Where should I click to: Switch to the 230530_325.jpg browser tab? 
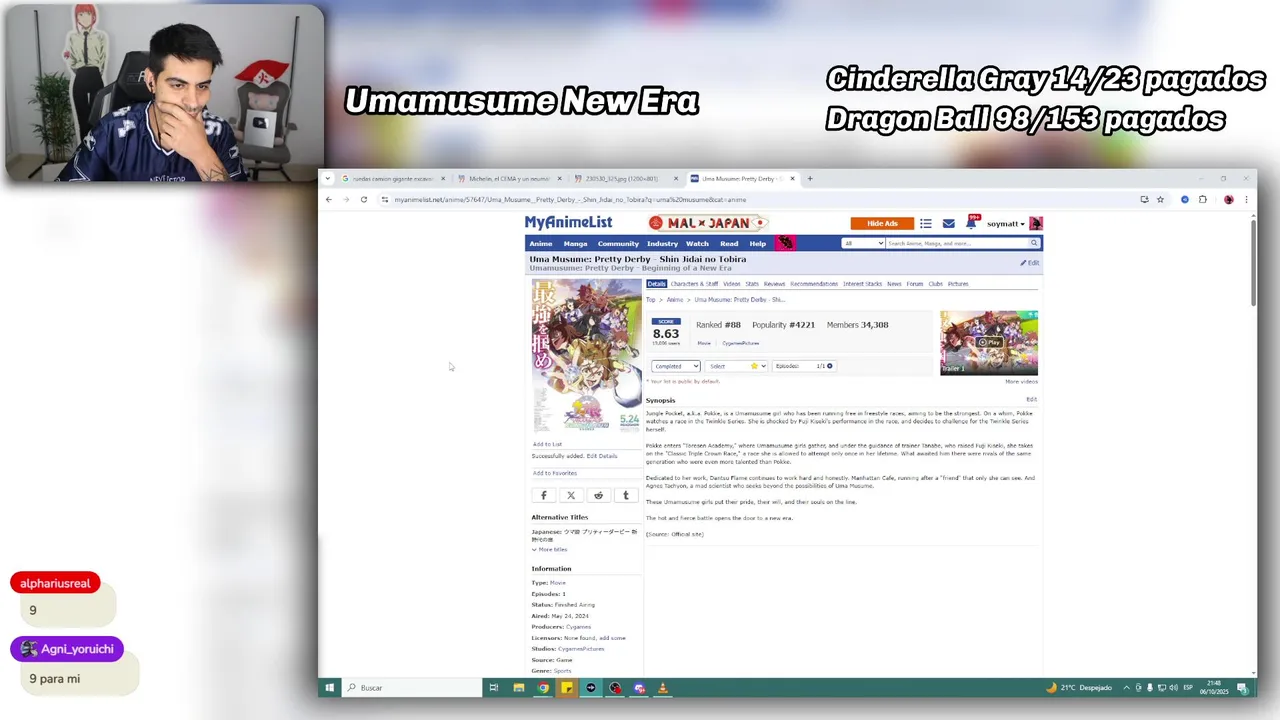[620, 179]
